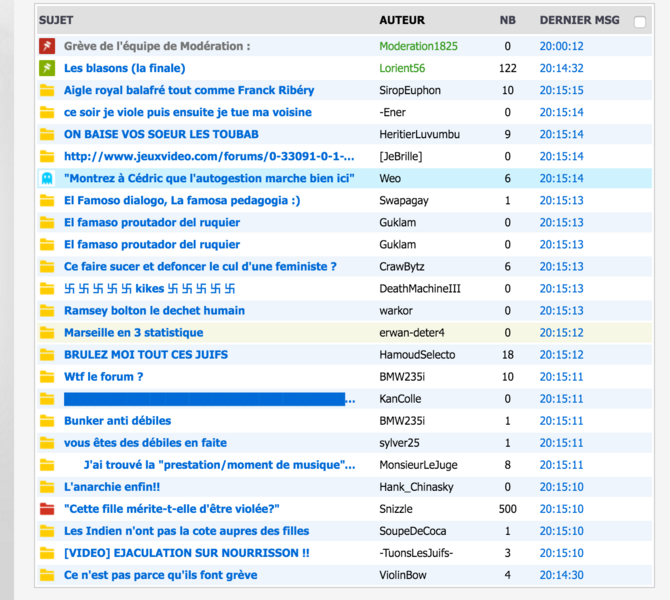
Task: Open author profile Moderation1825
Action: [418, 46]
